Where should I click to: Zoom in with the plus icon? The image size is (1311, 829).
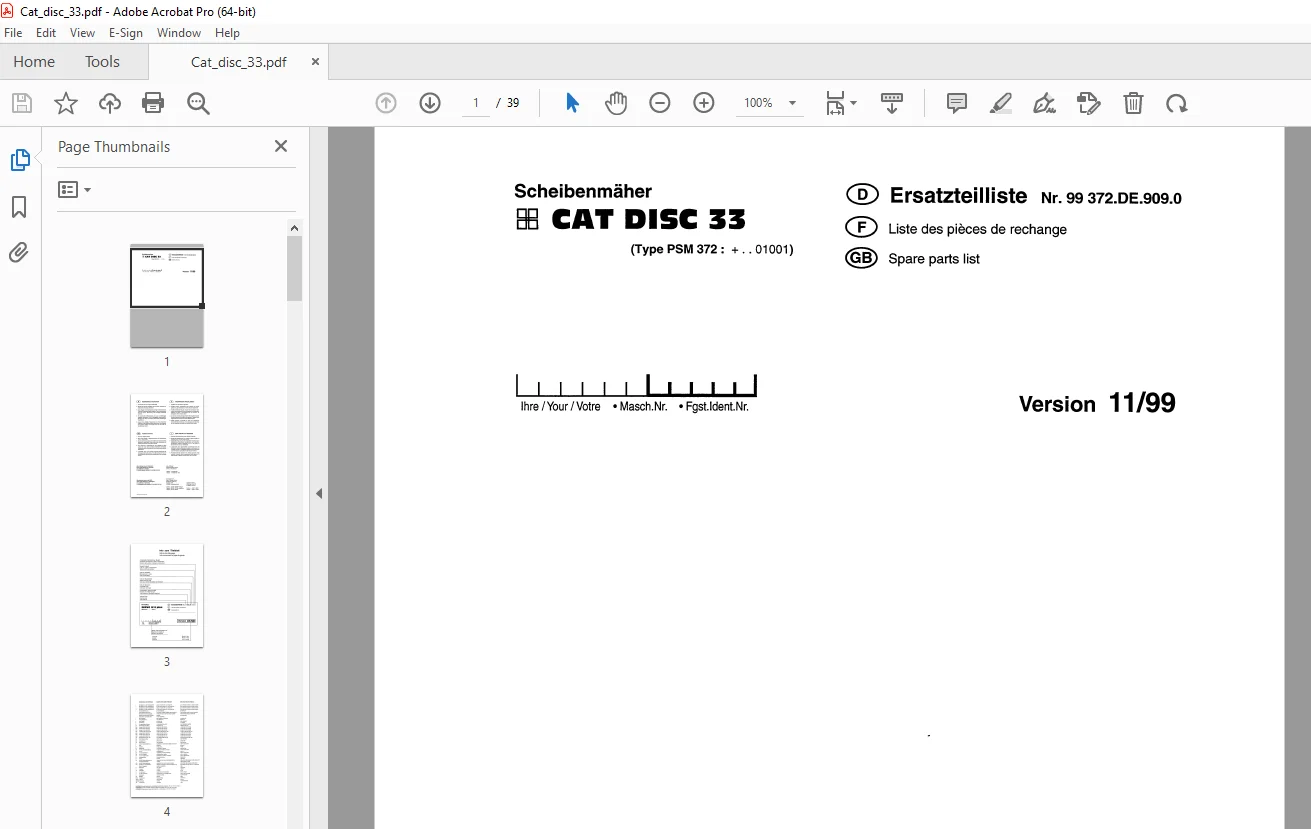coord(704,103)
